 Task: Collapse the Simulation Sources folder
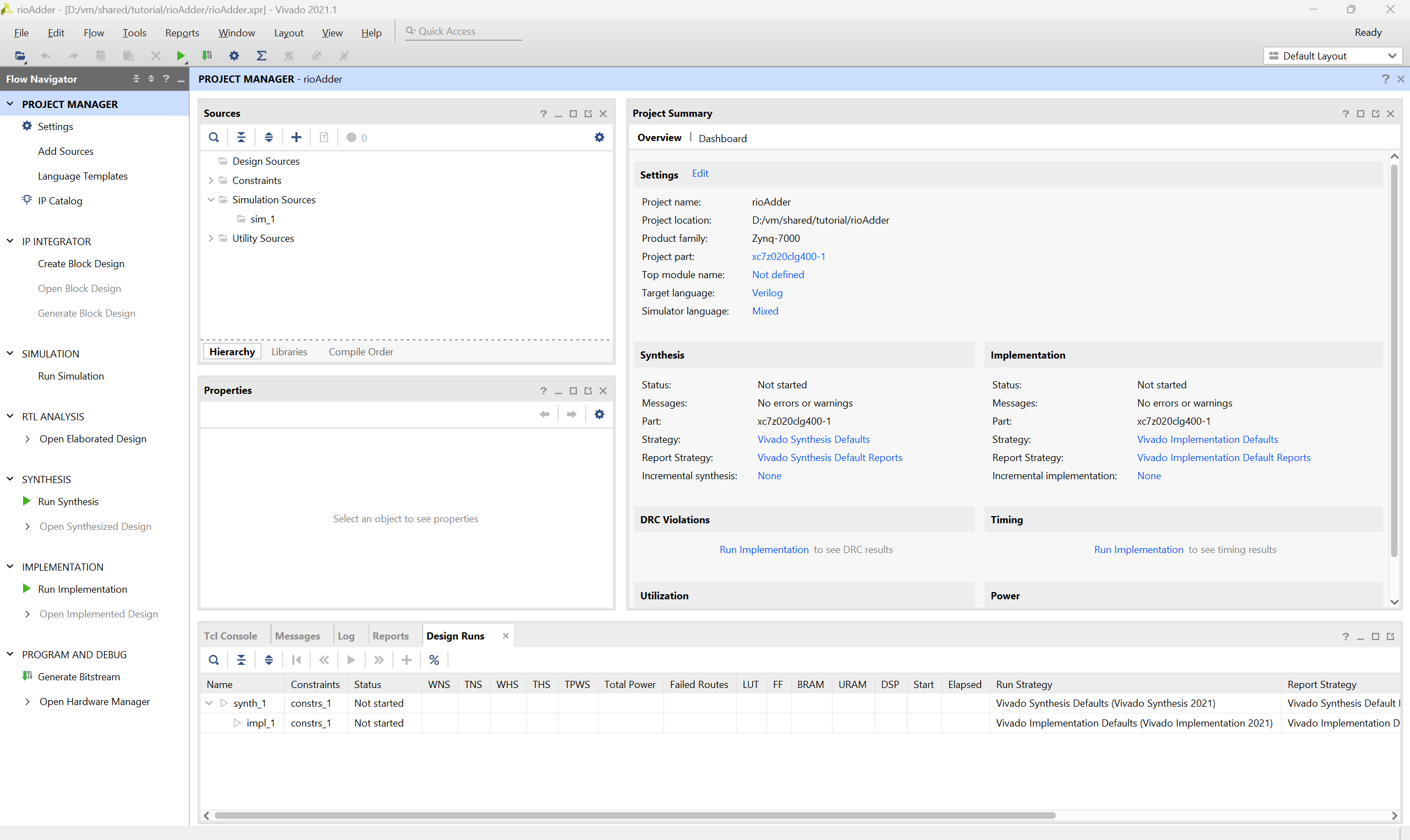point(210,200)
